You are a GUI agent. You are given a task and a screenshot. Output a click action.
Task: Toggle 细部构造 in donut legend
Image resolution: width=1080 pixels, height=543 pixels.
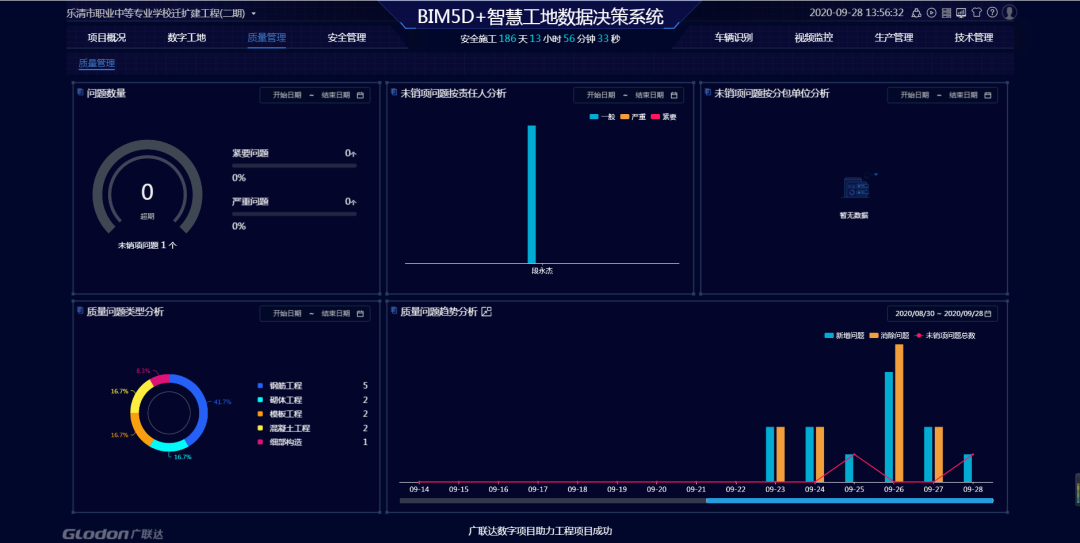click(x=280, y=442)
